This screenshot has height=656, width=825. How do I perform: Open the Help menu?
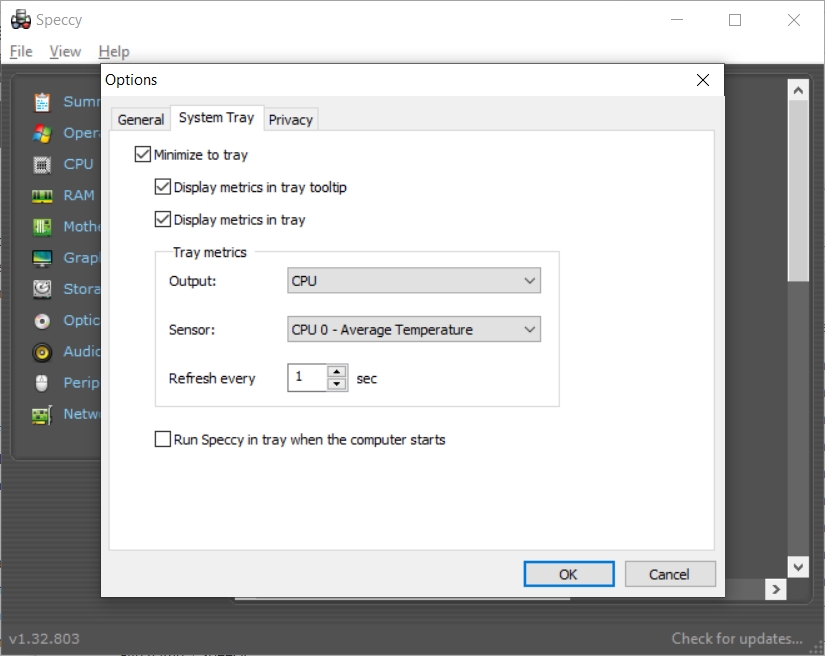(114, 52)
